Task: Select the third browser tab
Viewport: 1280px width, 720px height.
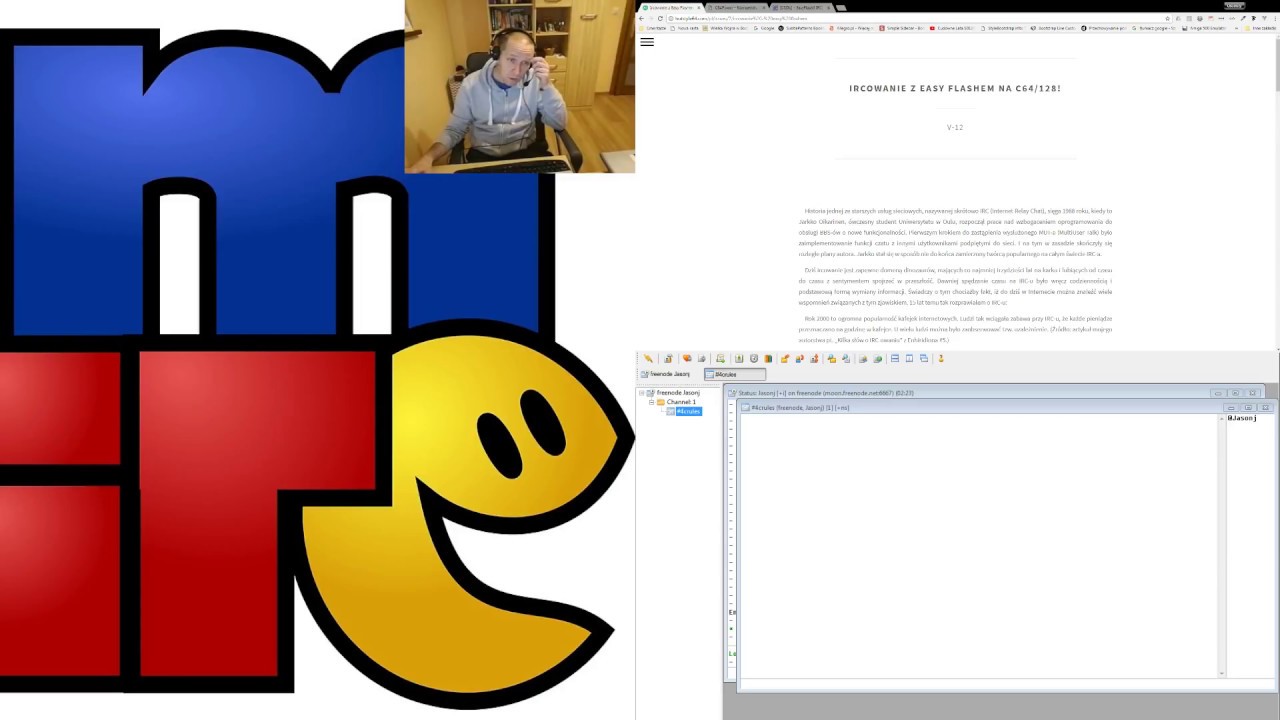Action: [800, 7]
